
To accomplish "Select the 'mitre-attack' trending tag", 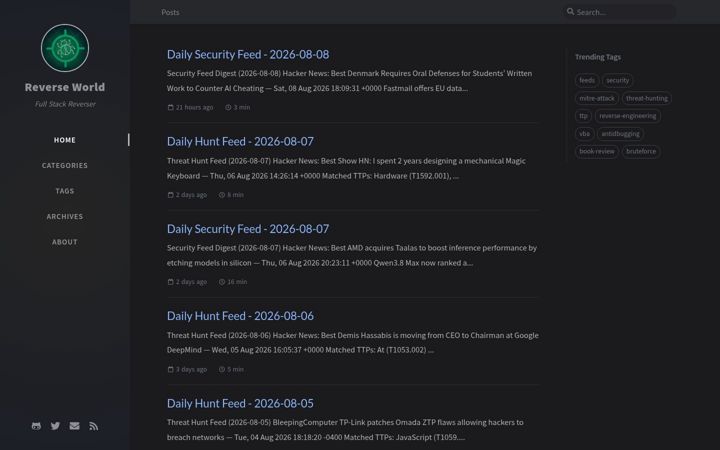I will (596, 98).
